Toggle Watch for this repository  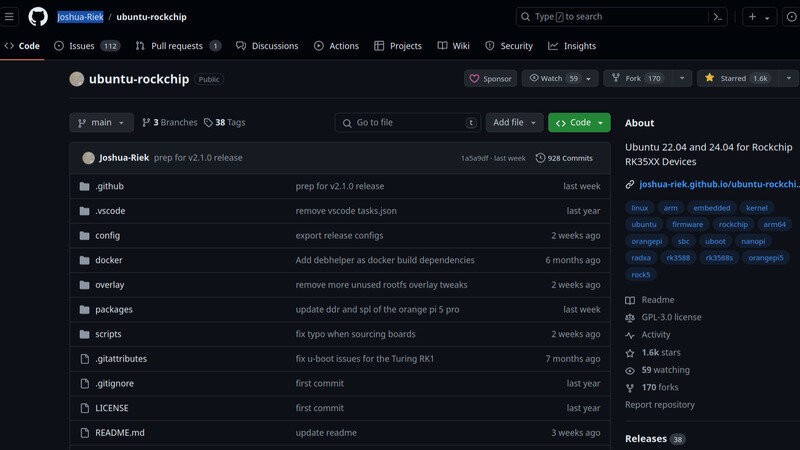(x=553, y=78)
